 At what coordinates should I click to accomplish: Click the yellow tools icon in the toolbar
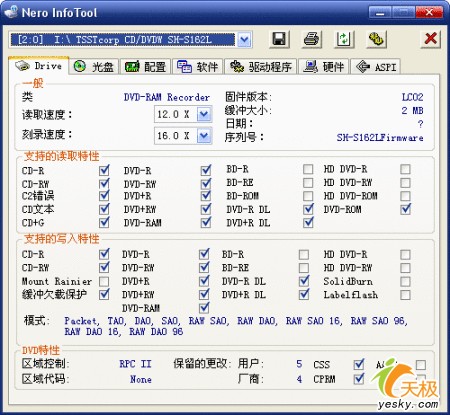click(x=376, y=39)
